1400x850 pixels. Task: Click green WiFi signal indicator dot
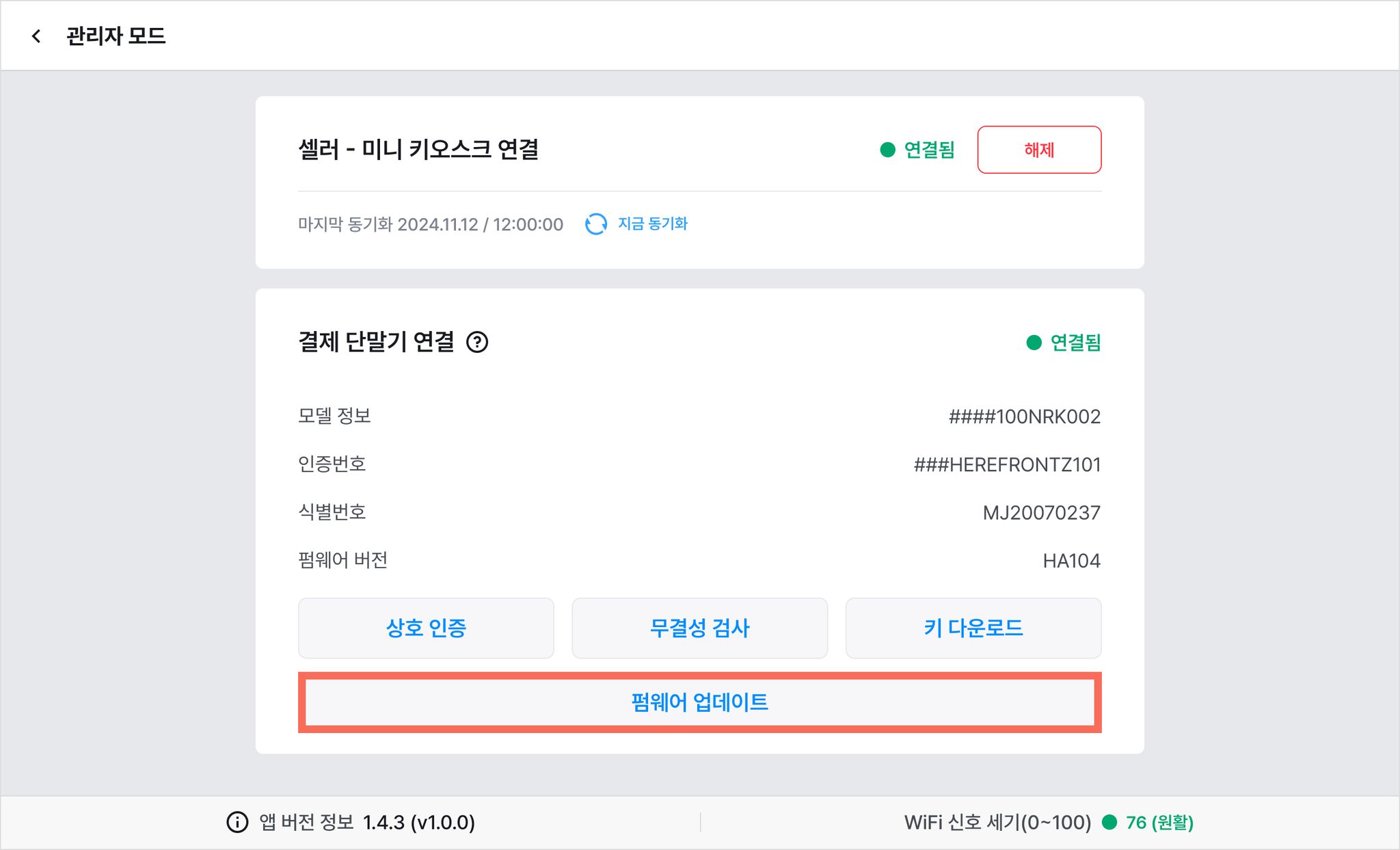[1109, 822]
